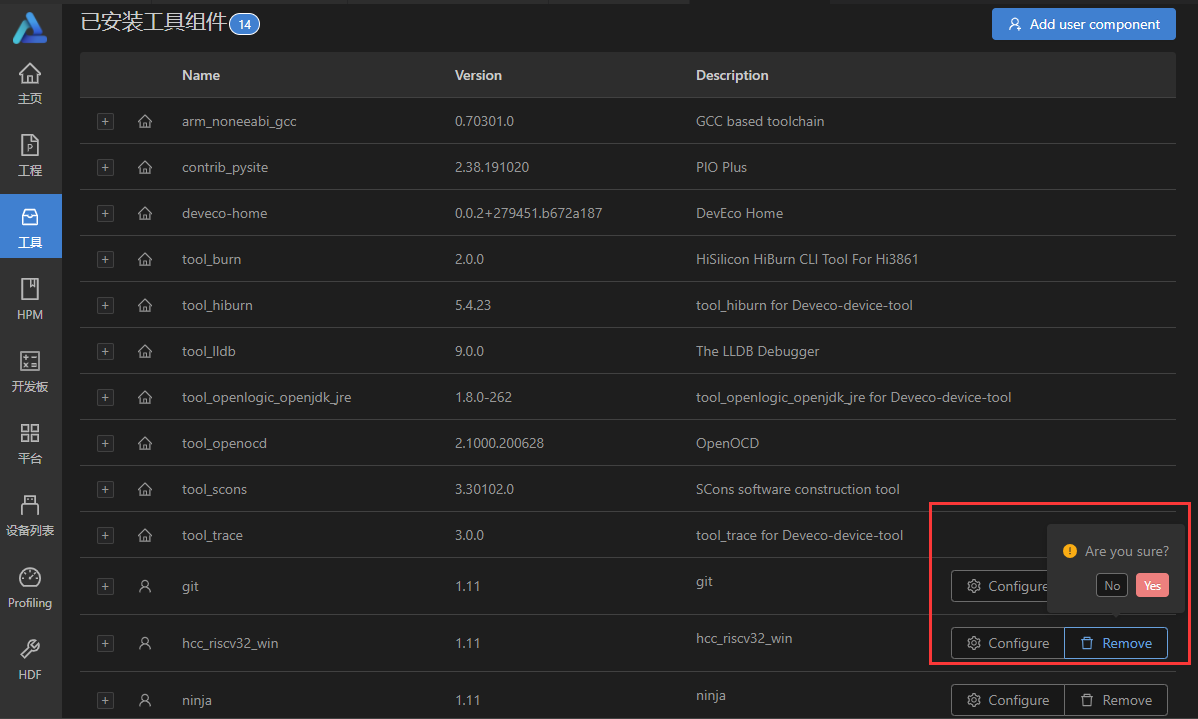Click the Version column header
The width and height of the screenshot is (1198, 719).
pyautogui.click(x=478, y=75)
